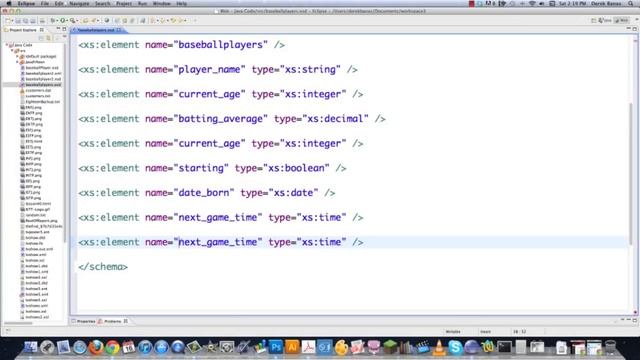This screenshot has width=640, height=360.
Task: Click the Wi-Fi icon in menu bar
Action: click(532, 4)
